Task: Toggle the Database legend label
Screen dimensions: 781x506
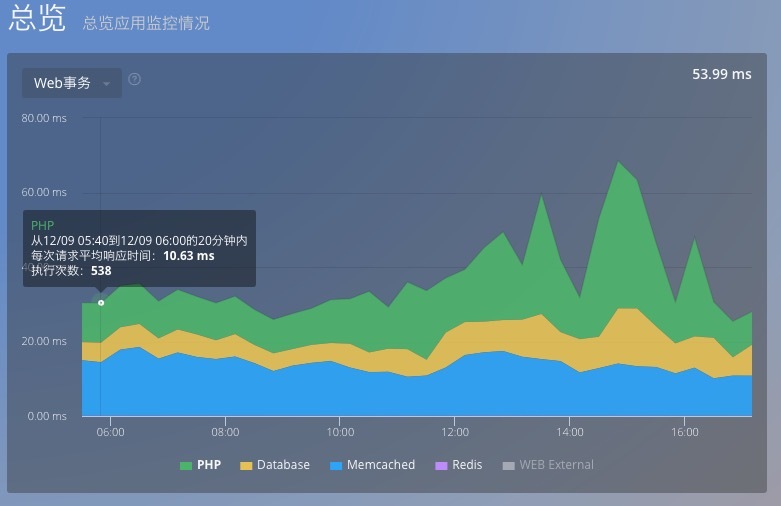Action: [283, 465]
